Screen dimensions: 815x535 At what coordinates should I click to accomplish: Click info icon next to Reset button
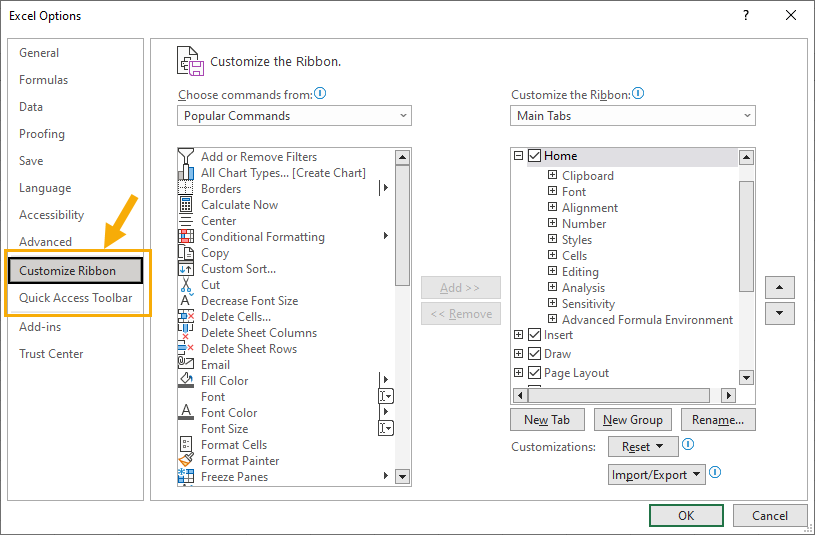pyautogui.click(x=688, y=445)
